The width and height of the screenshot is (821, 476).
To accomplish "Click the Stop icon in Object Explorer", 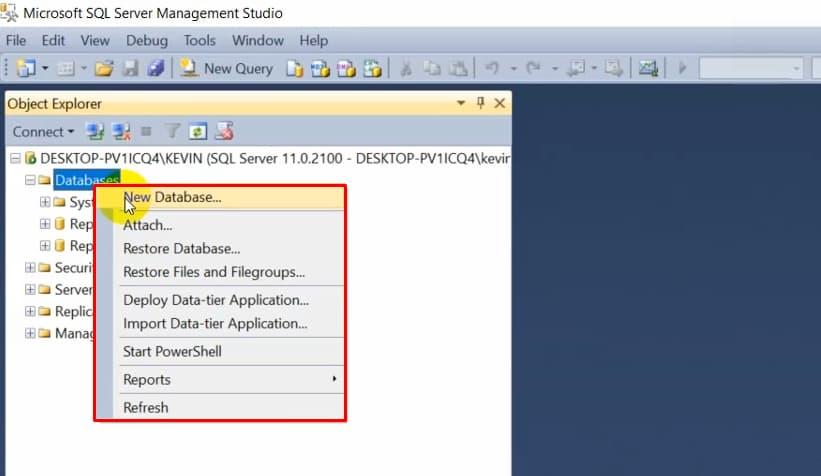I will click(147, 131).
